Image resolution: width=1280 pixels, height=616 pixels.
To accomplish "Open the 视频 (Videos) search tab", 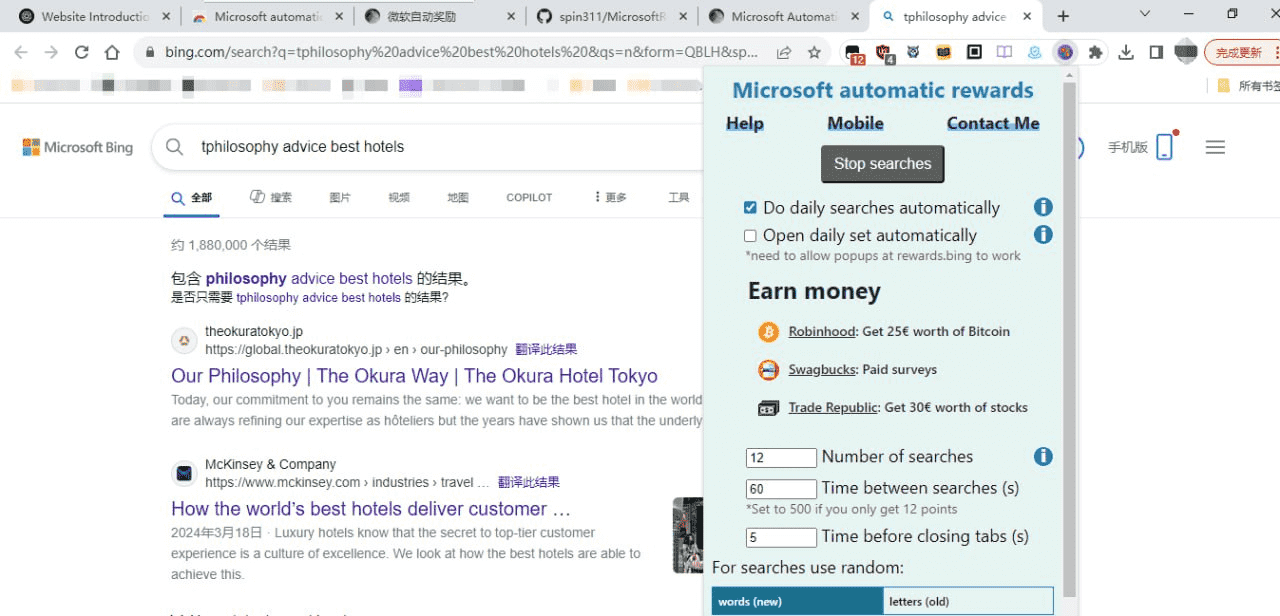I will tap(399, 198).
